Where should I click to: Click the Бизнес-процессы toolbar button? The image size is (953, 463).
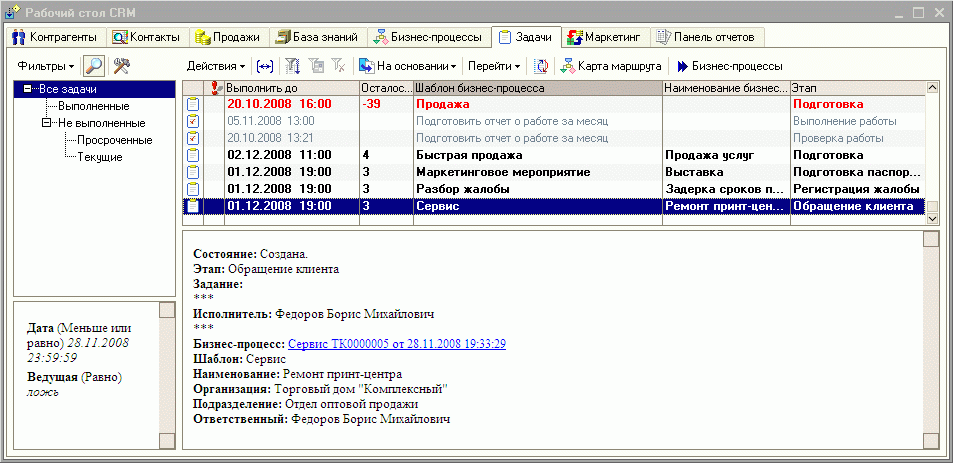tap(729, 66)
